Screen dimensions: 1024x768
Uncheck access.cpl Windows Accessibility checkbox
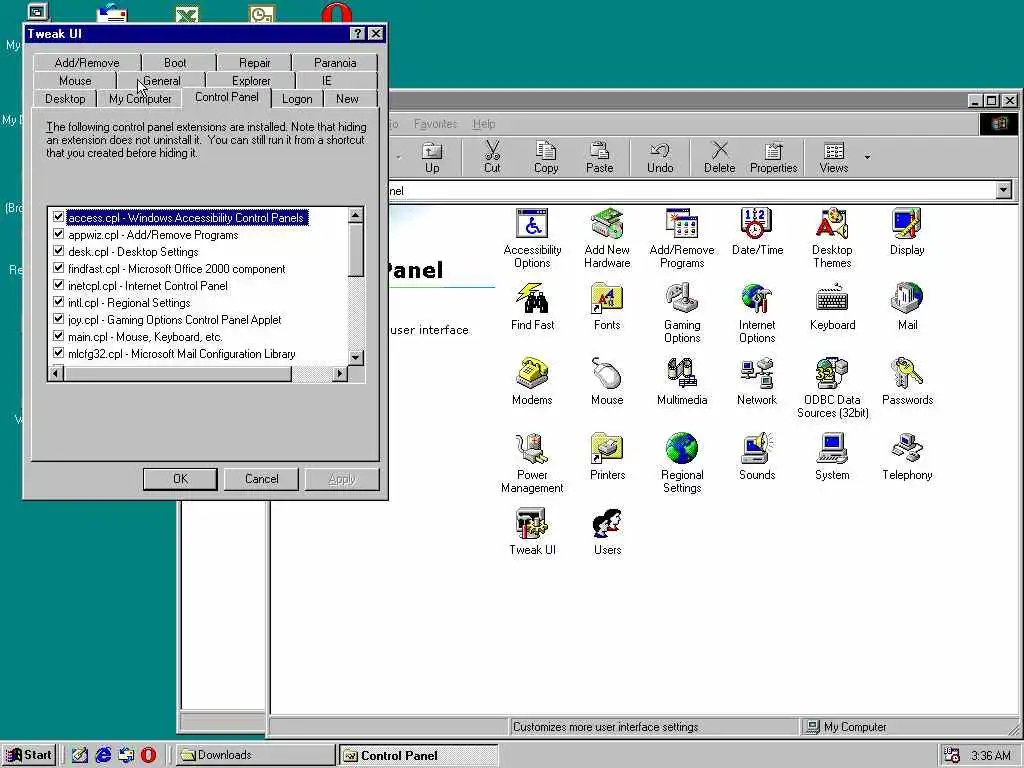tap(58, 217)
